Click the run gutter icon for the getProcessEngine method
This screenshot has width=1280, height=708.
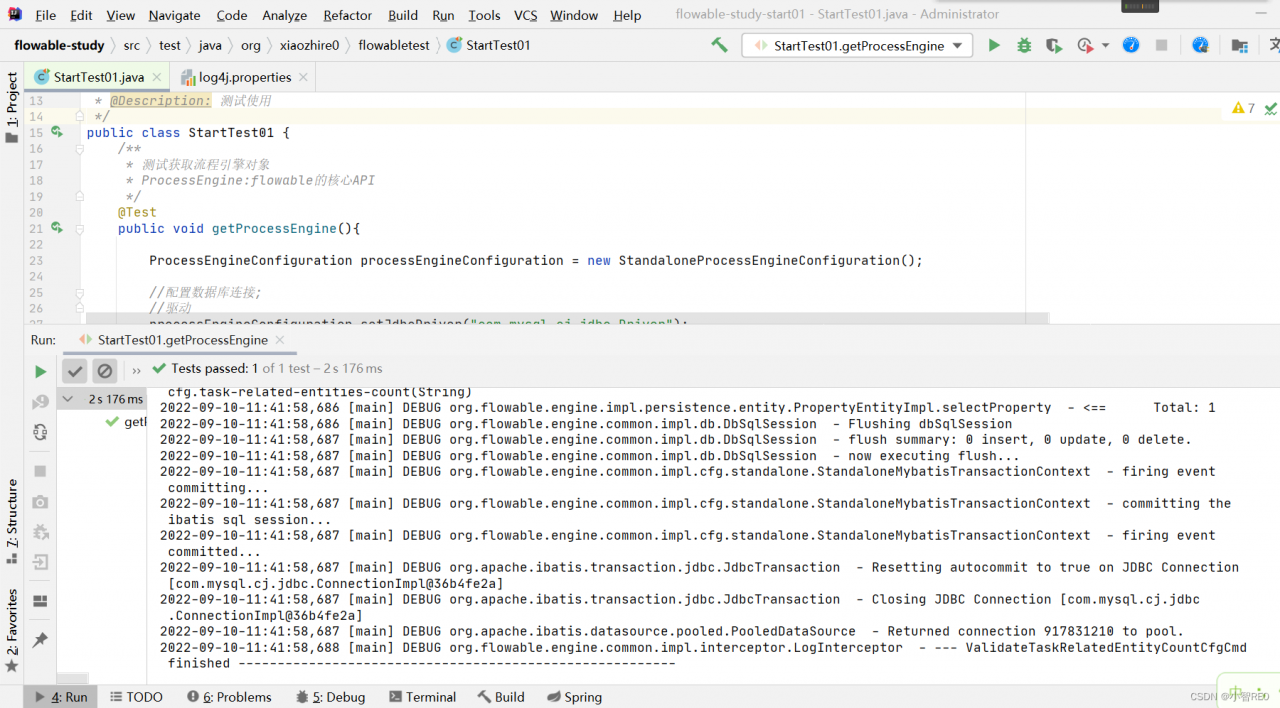57,228
